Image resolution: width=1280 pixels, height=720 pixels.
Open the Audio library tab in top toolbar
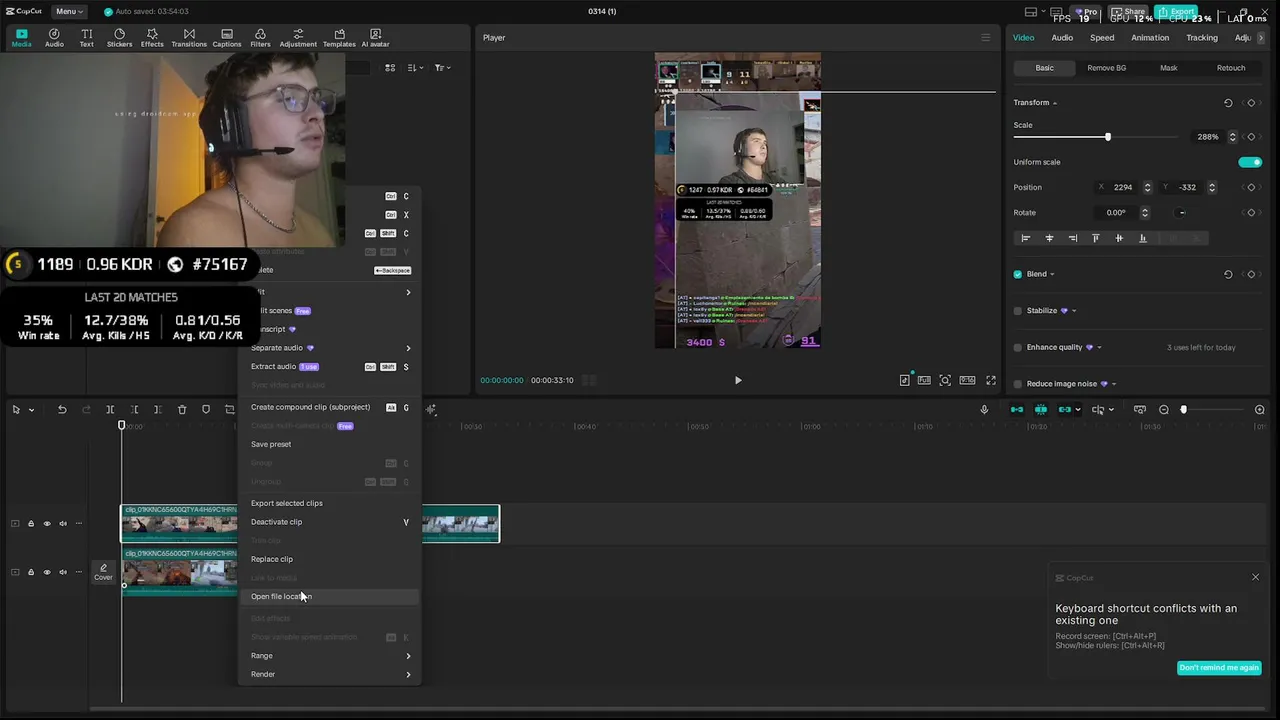click(54, 38)
